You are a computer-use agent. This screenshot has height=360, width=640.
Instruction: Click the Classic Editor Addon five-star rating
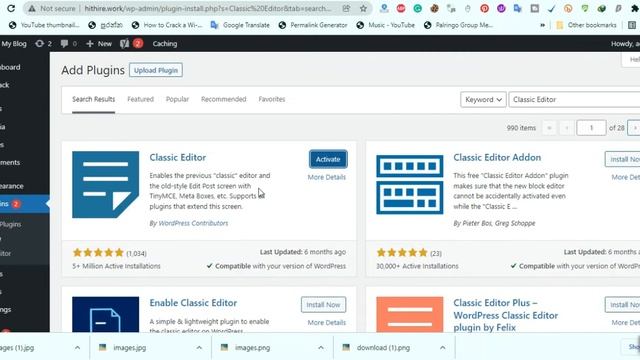(x=402, y=253)
